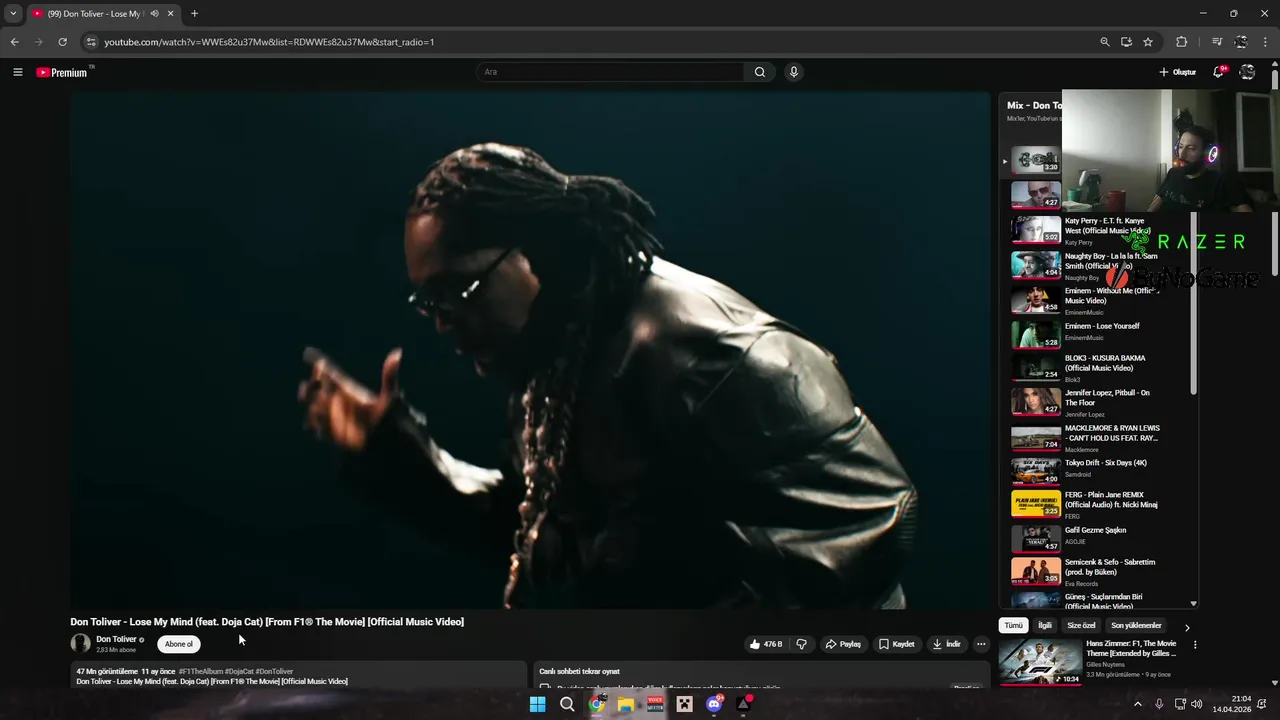Click the youtube.com address bar URL

point(269,42)
